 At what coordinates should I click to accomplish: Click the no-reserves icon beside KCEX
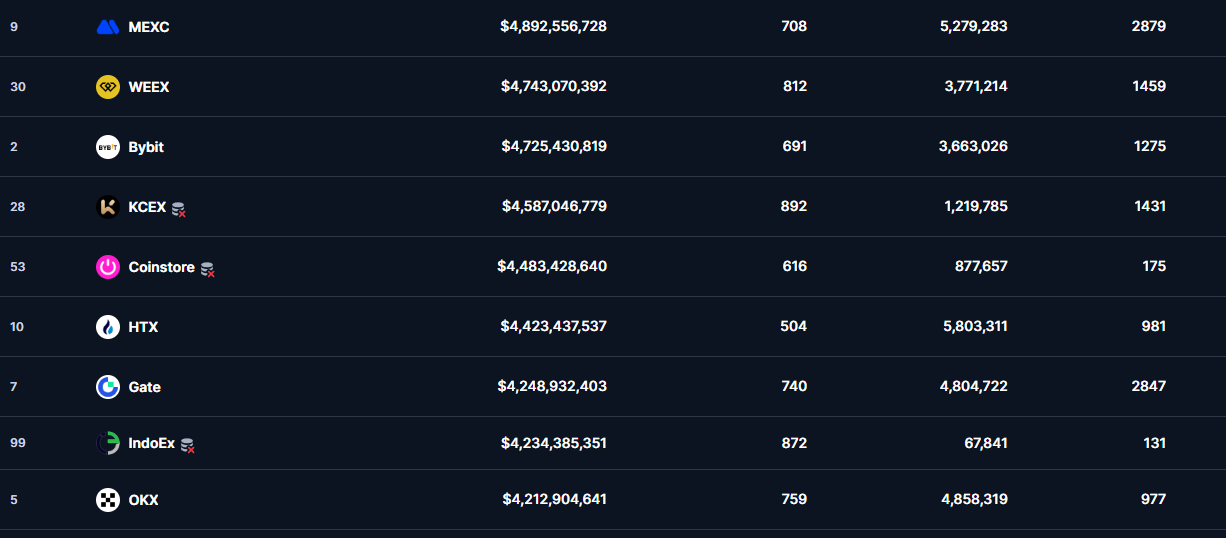(x=179, y=209)
